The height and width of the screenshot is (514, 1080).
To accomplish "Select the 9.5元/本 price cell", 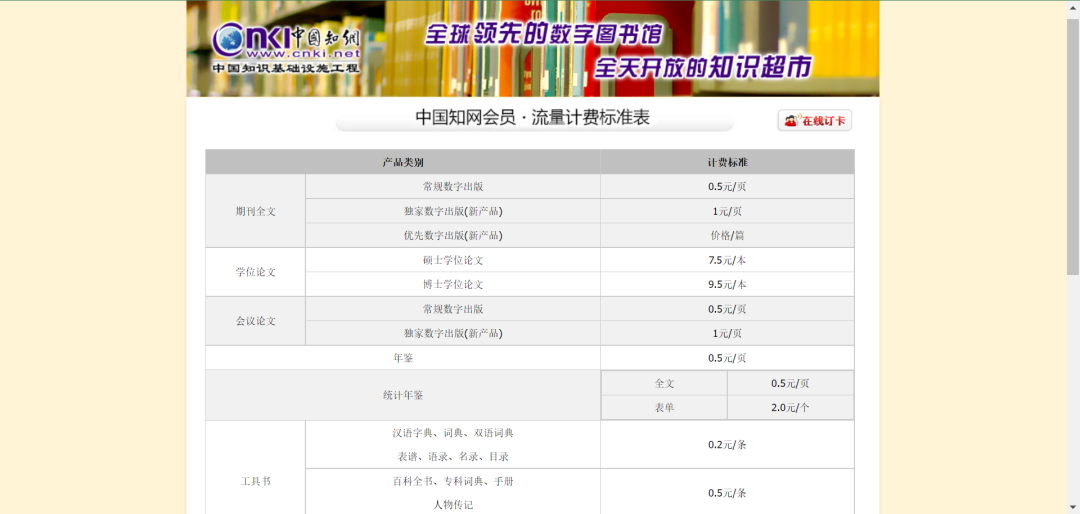I will point(727,285).
